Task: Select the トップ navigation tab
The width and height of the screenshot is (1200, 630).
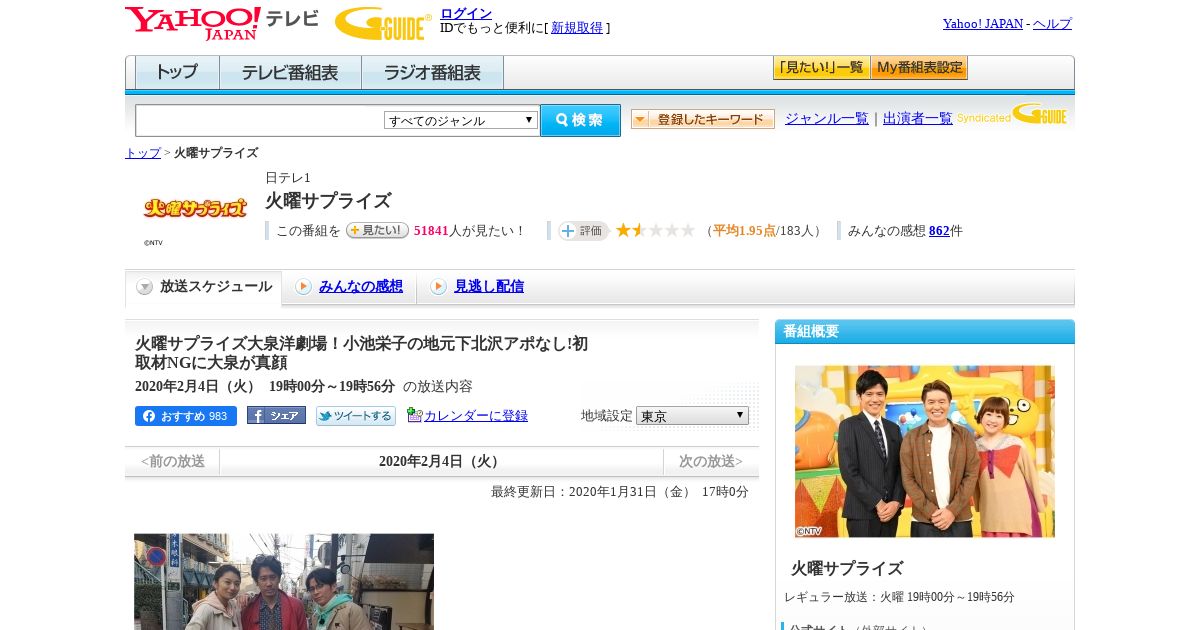Action: coord(177,73)
